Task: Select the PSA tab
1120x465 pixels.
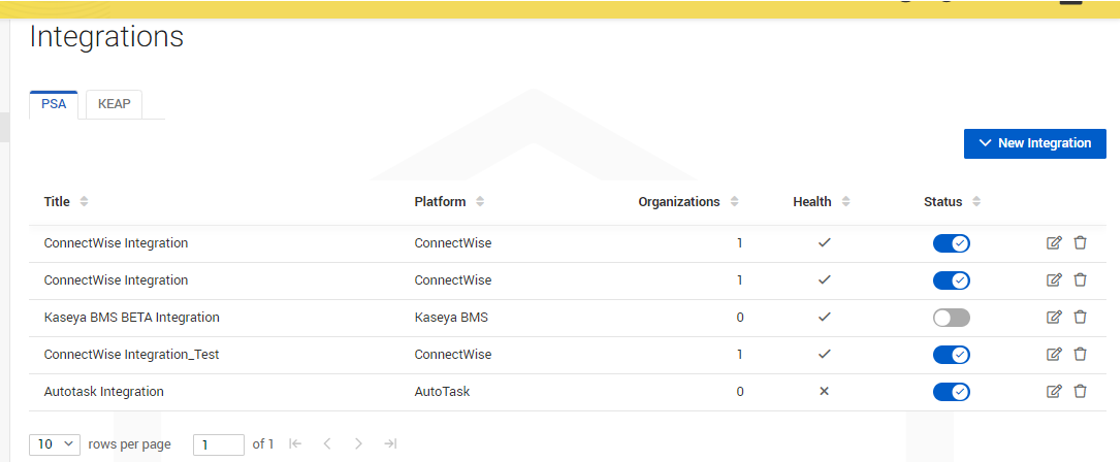Action: 54,104
